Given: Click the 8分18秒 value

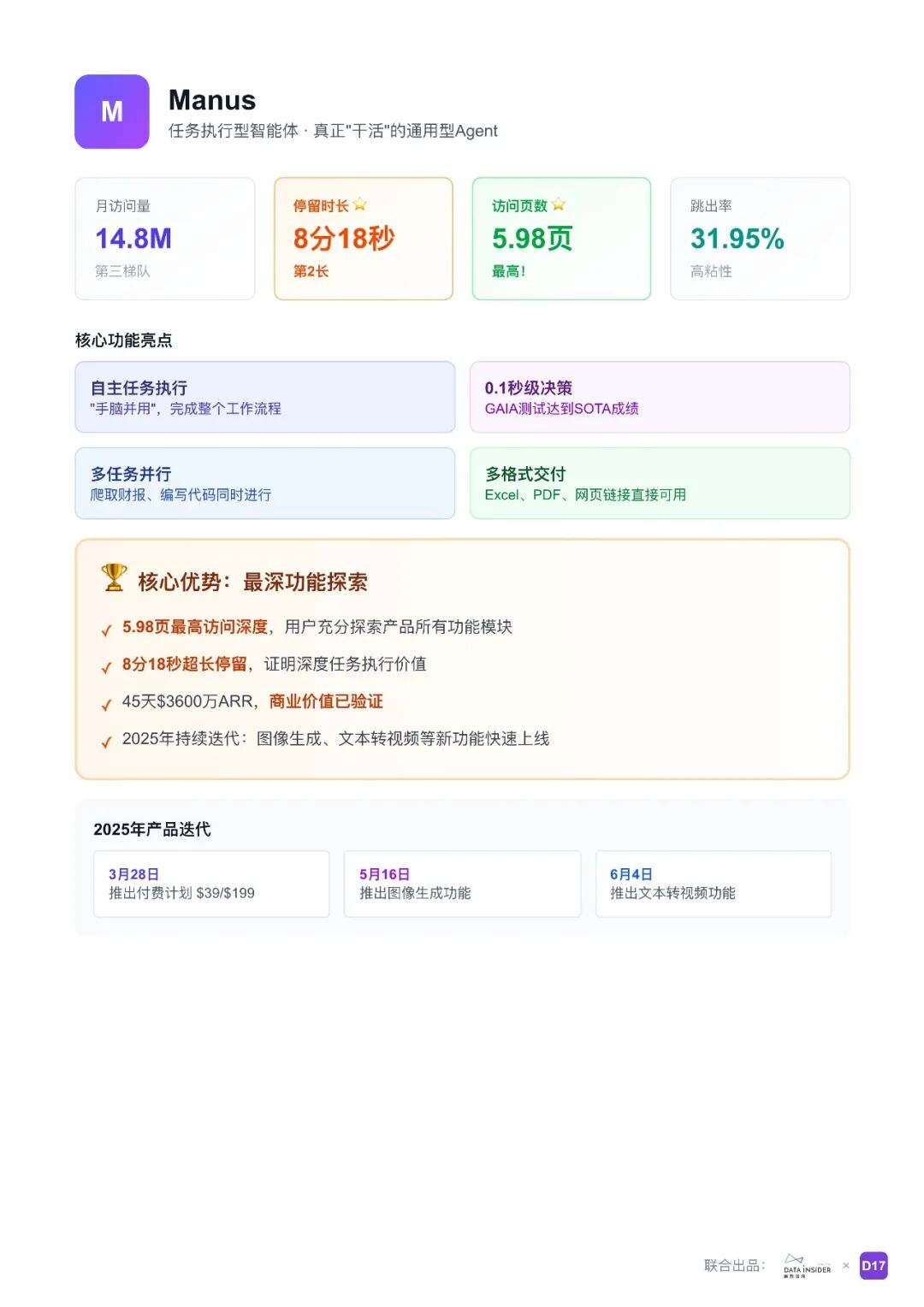Looking at the screenshot, I should 344,239.
